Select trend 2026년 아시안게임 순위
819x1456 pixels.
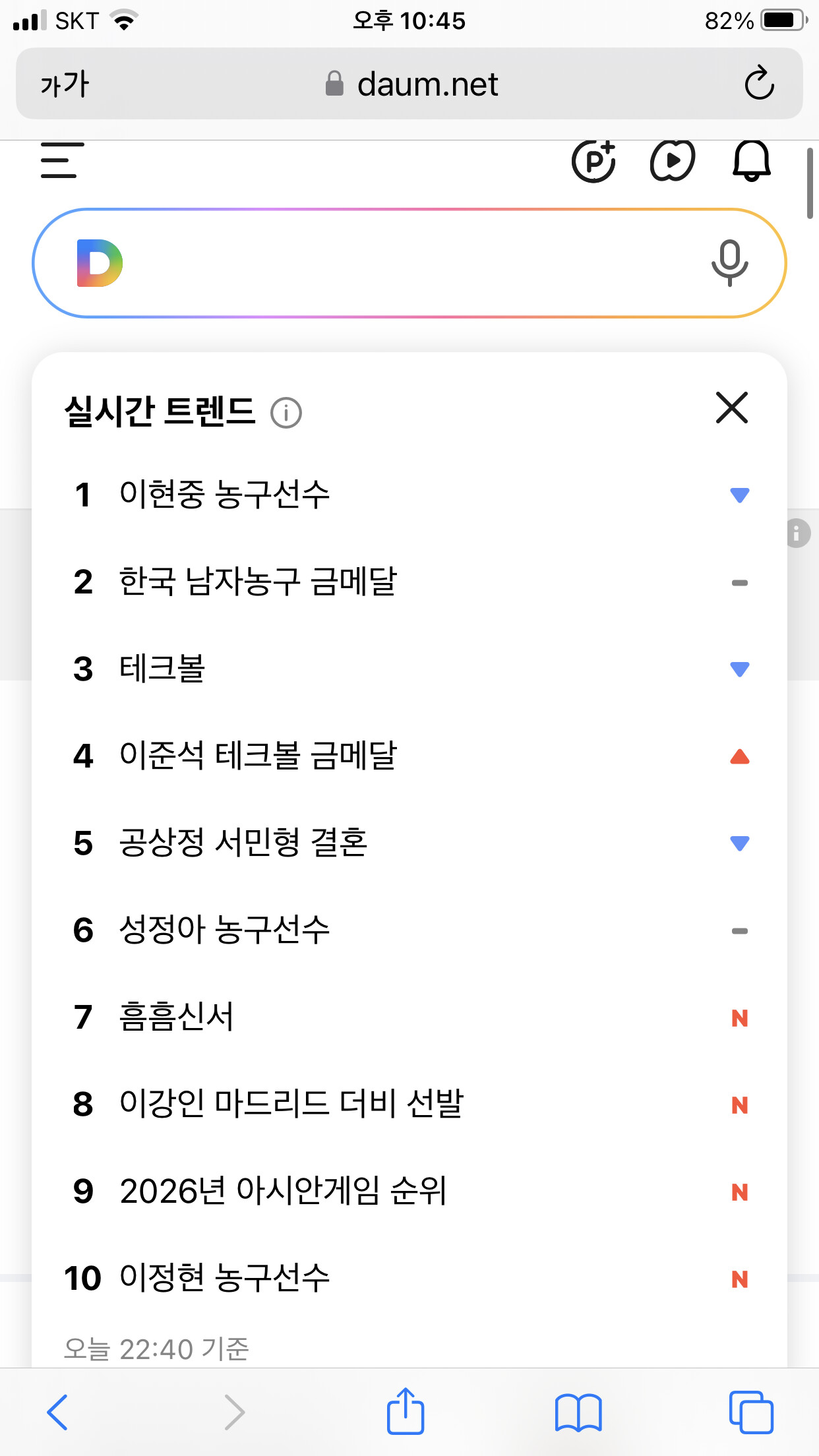[283, 1191]
